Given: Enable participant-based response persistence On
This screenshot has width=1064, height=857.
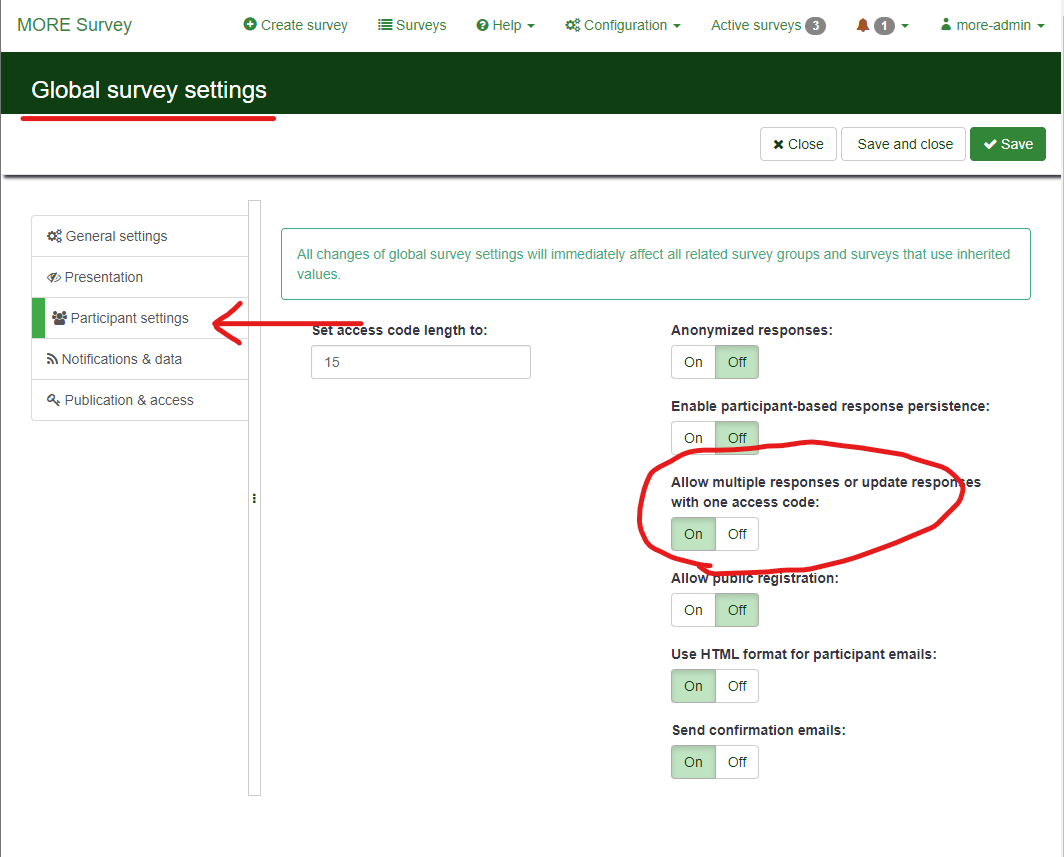Looking at the screenshot, I should [x=693, y=438].
